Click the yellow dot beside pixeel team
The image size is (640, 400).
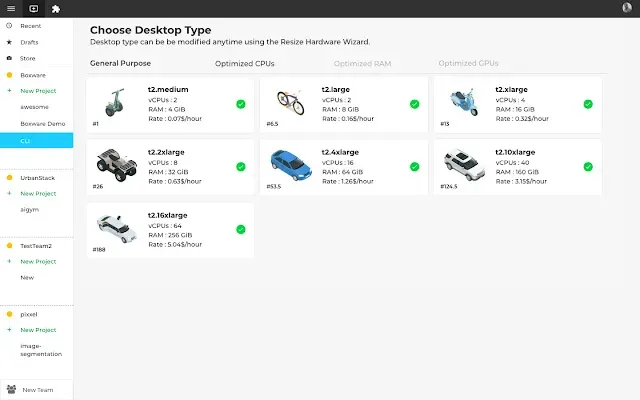tap(9, 314)
